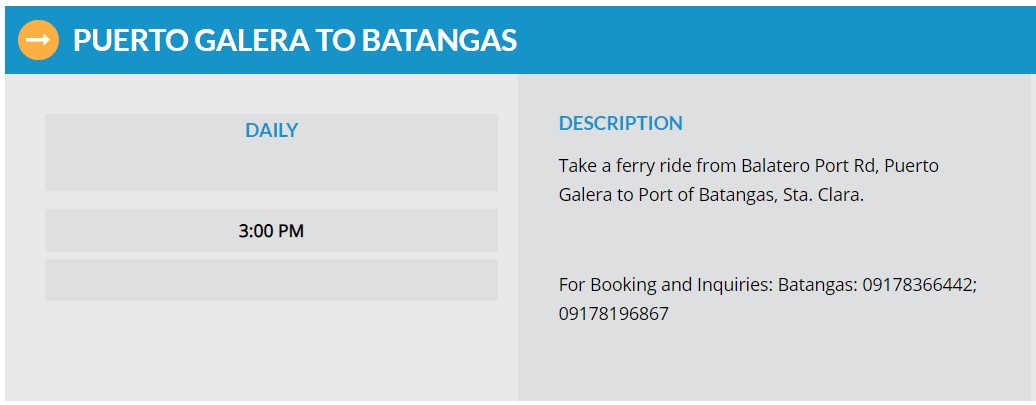The image size is (1036, 405).
Task: Click the blank space under the DAILY label
Action: [271, 166]
